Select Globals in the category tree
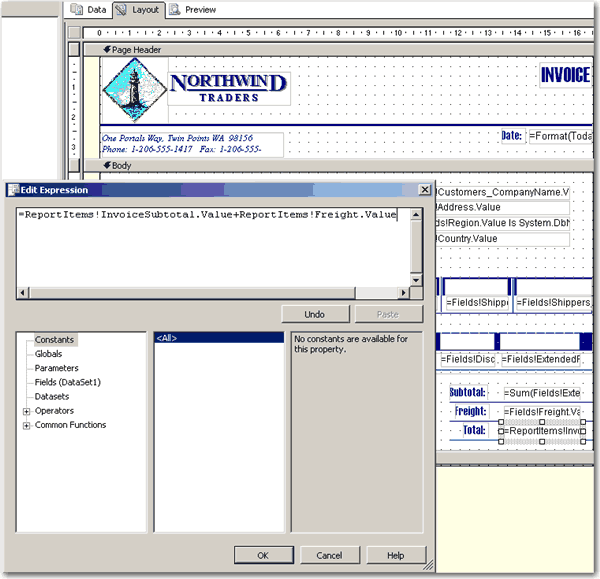 49,354
